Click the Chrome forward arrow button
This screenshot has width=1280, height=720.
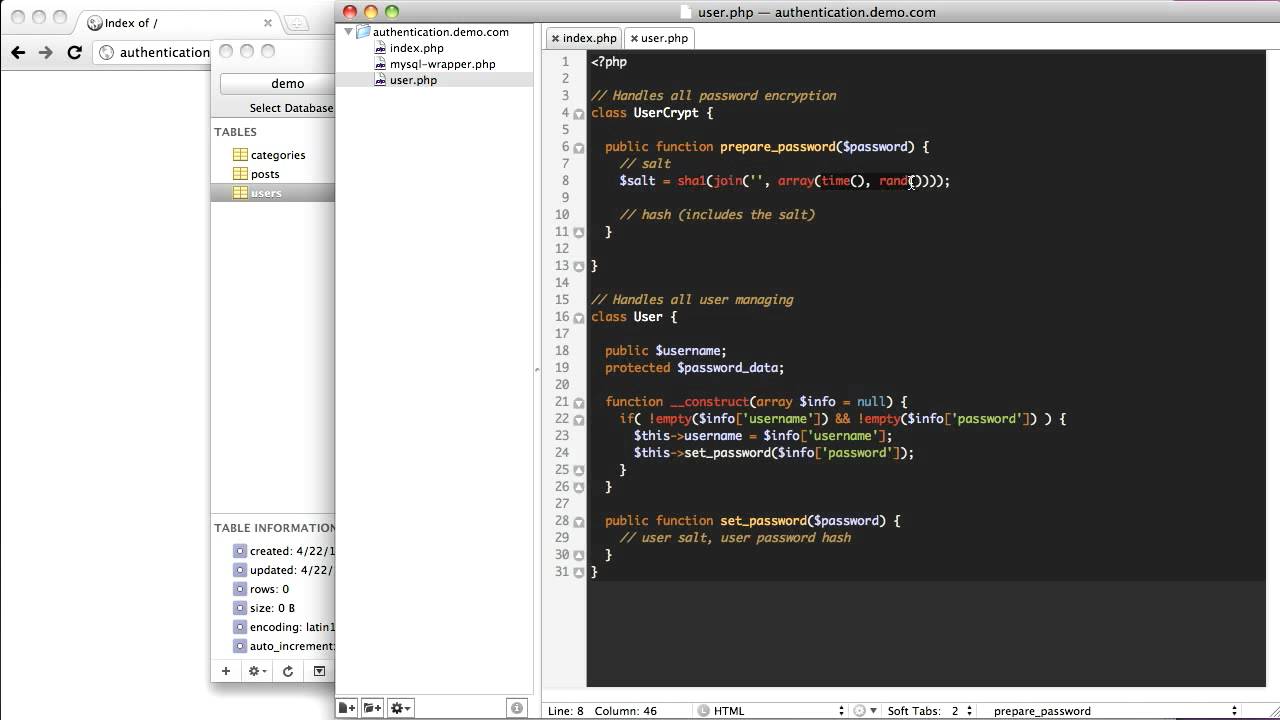[x=45, y=53]
